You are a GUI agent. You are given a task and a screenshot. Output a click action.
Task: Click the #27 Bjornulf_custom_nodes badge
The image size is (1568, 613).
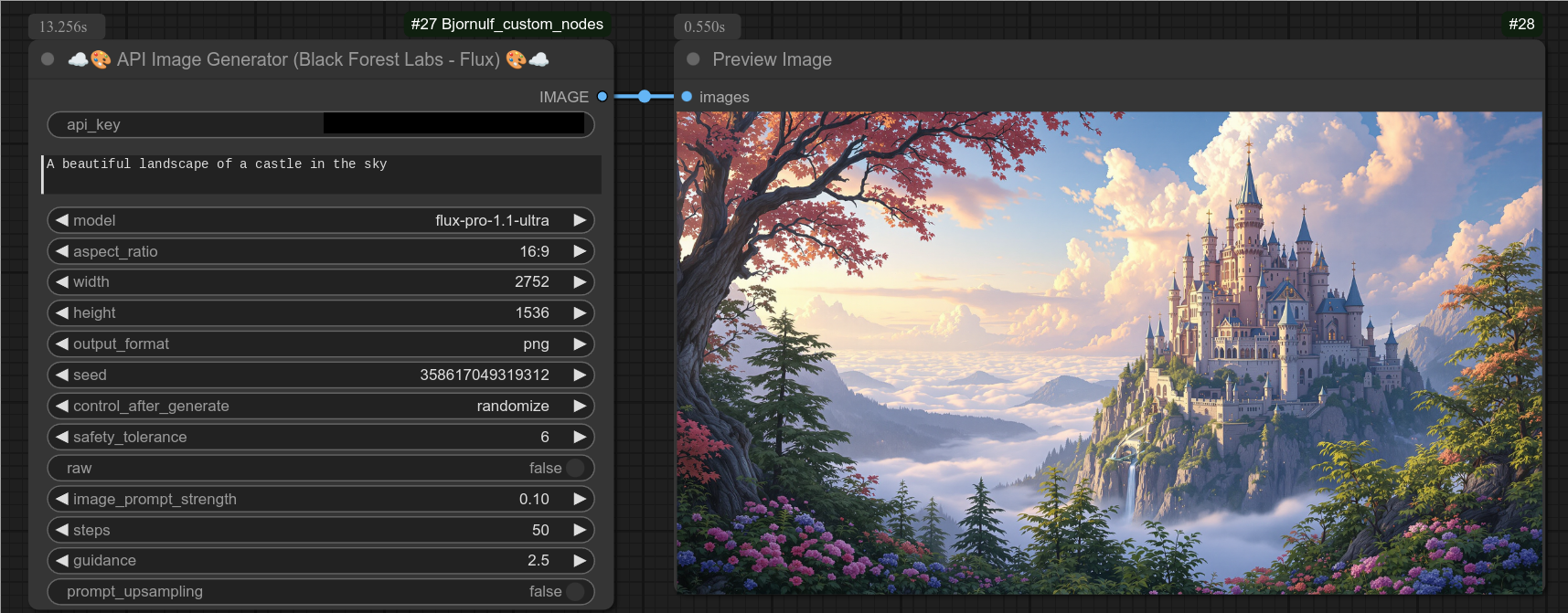pyautogui.click(x=507, y=25)
